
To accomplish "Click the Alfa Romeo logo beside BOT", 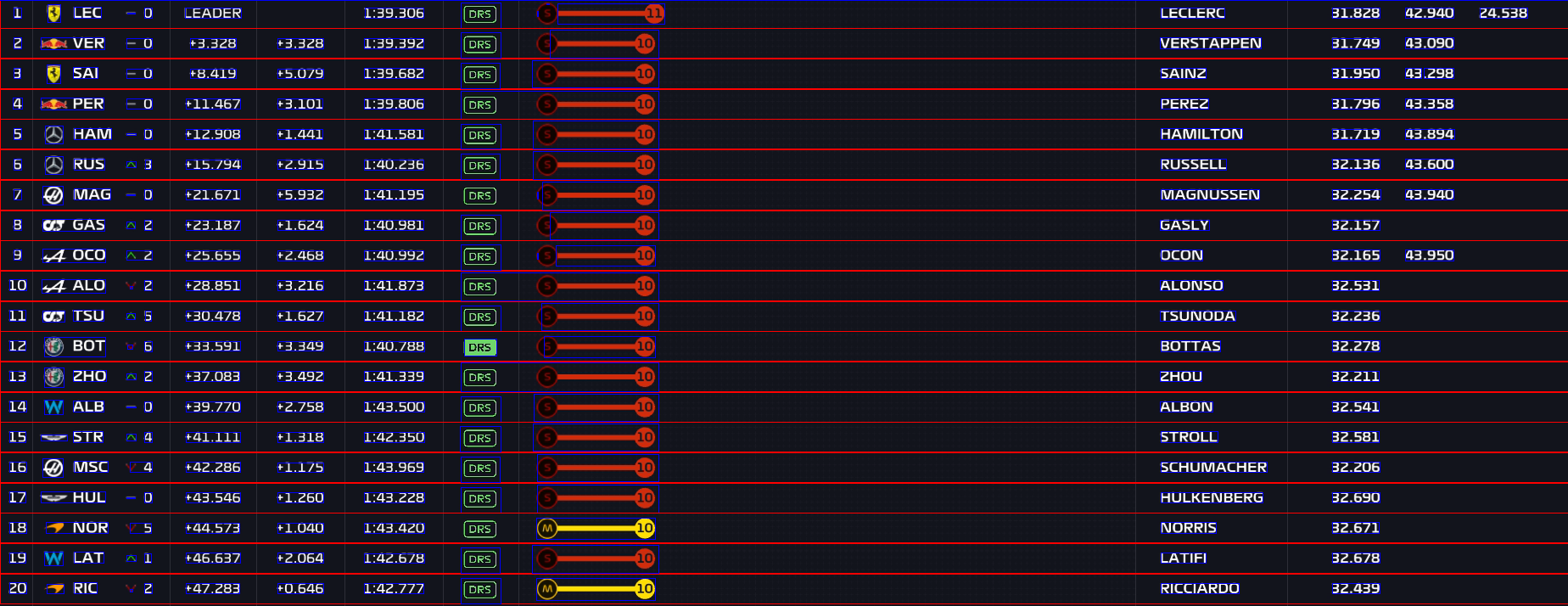I will pos(53,346).
